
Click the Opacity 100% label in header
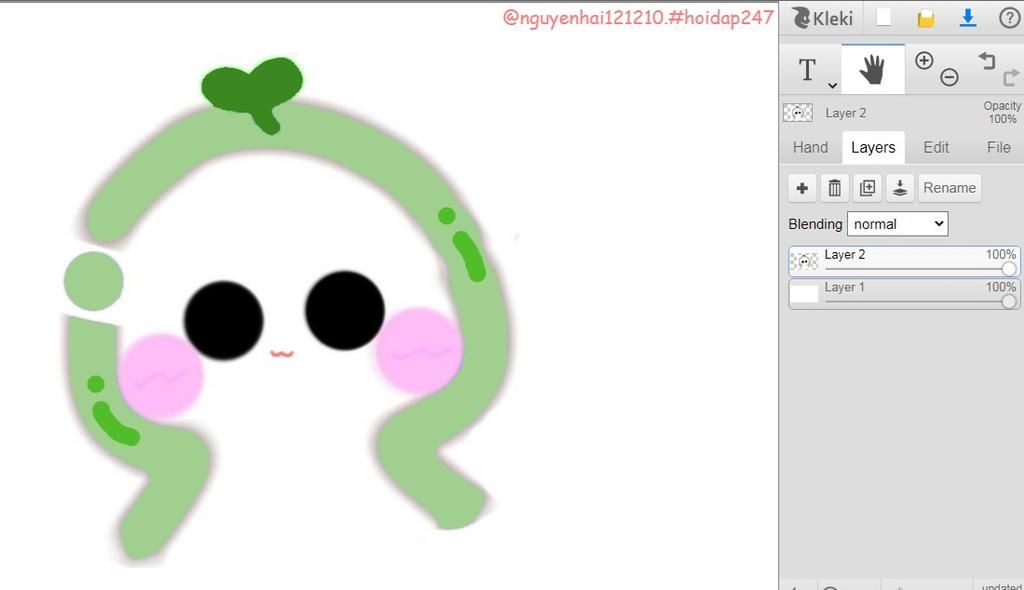click(1002, 112)
